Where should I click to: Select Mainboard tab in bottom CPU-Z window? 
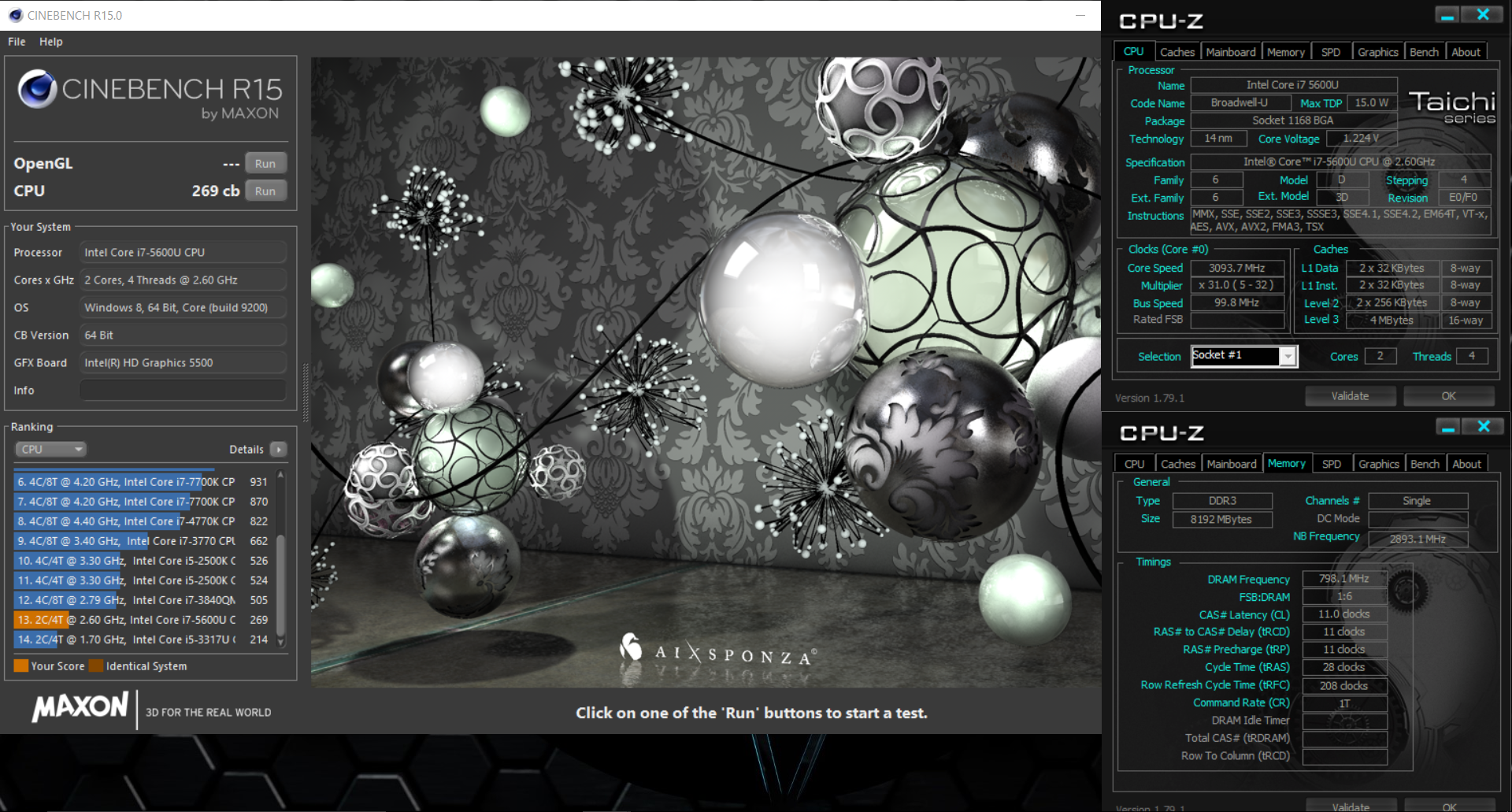(x=1232, y=464)
